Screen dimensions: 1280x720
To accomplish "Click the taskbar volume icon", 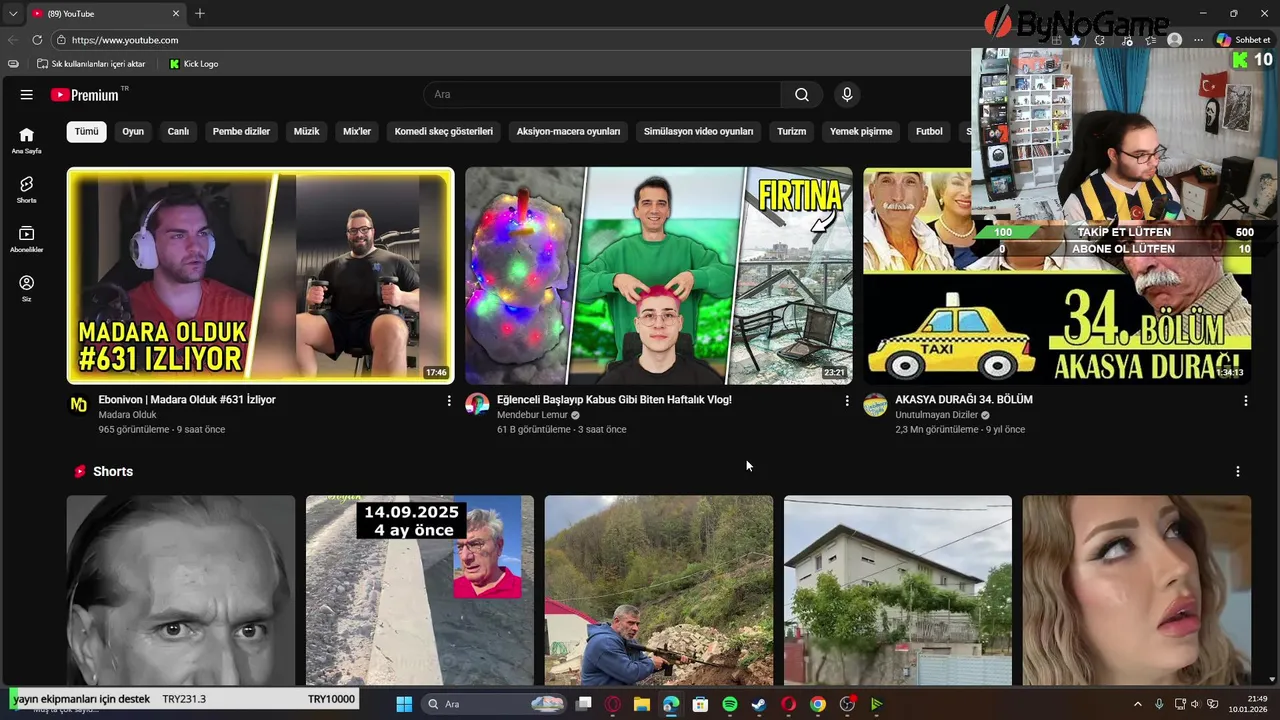I will pyautogui.click(x=1194, y=704).
